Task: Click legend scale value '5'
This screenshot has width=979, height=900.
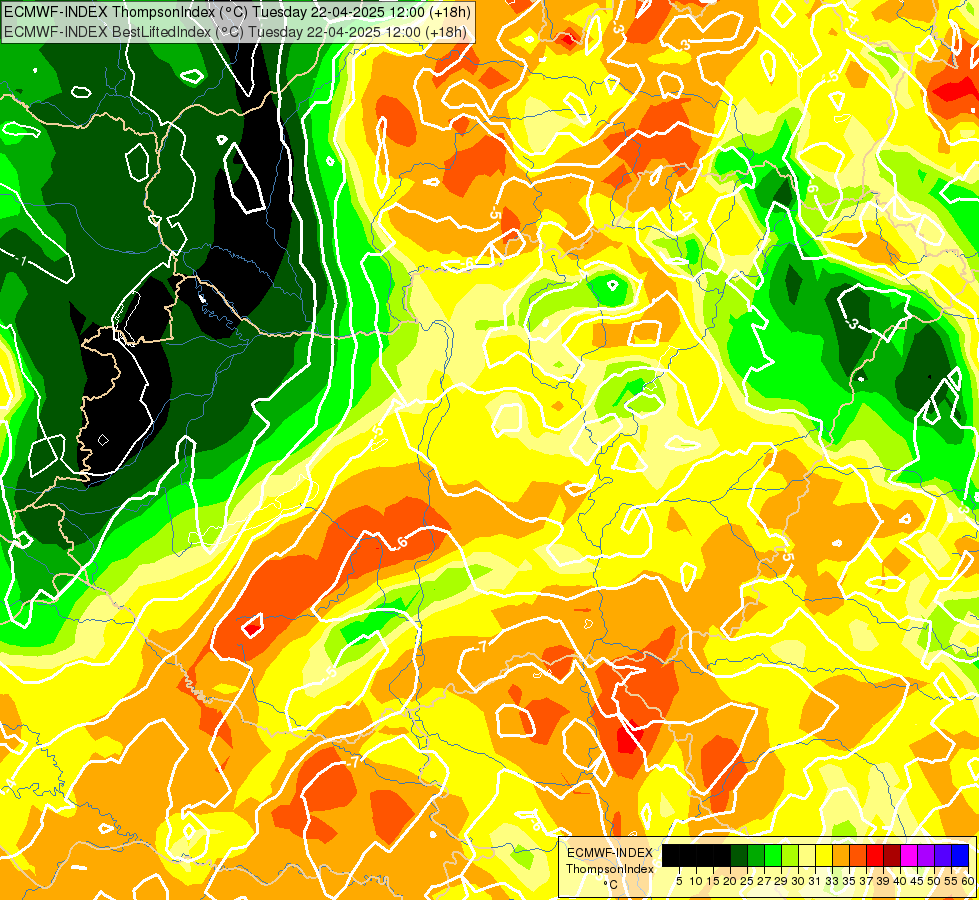Action: click(x=679, y=881)
